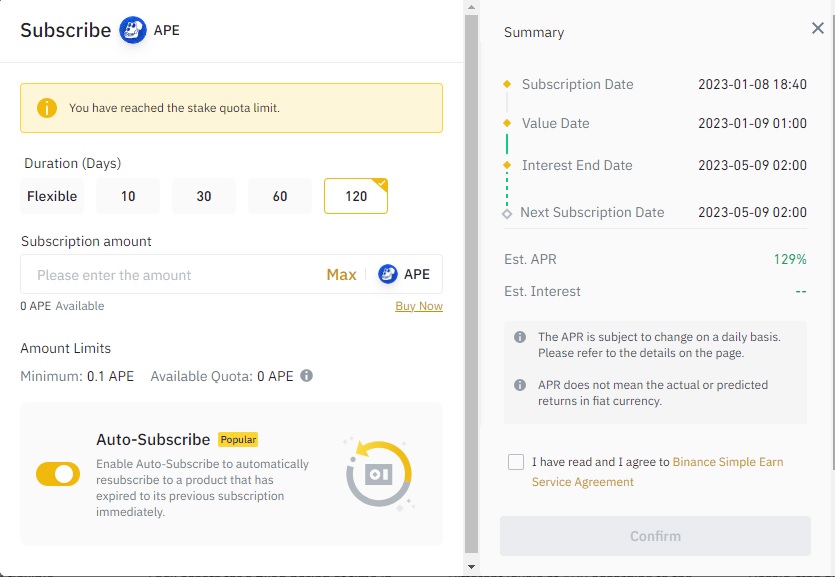Select the 10 days duration
The width and height of the screenshot is (835, 577).
click(x=128, y=196)
